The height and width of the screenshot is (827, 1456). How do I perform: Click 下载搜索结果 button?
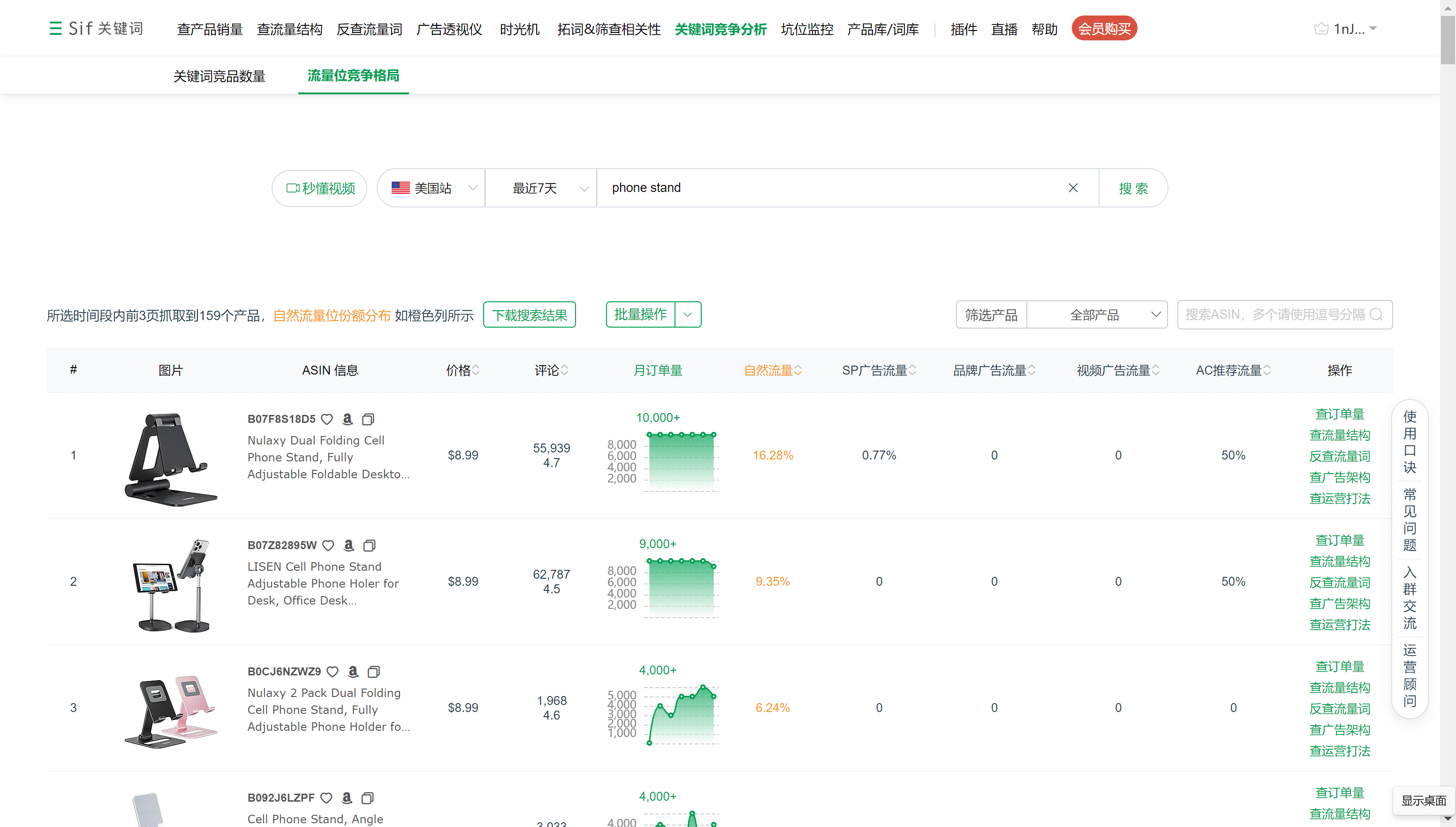pyautogui.click(x=529, y=314)
